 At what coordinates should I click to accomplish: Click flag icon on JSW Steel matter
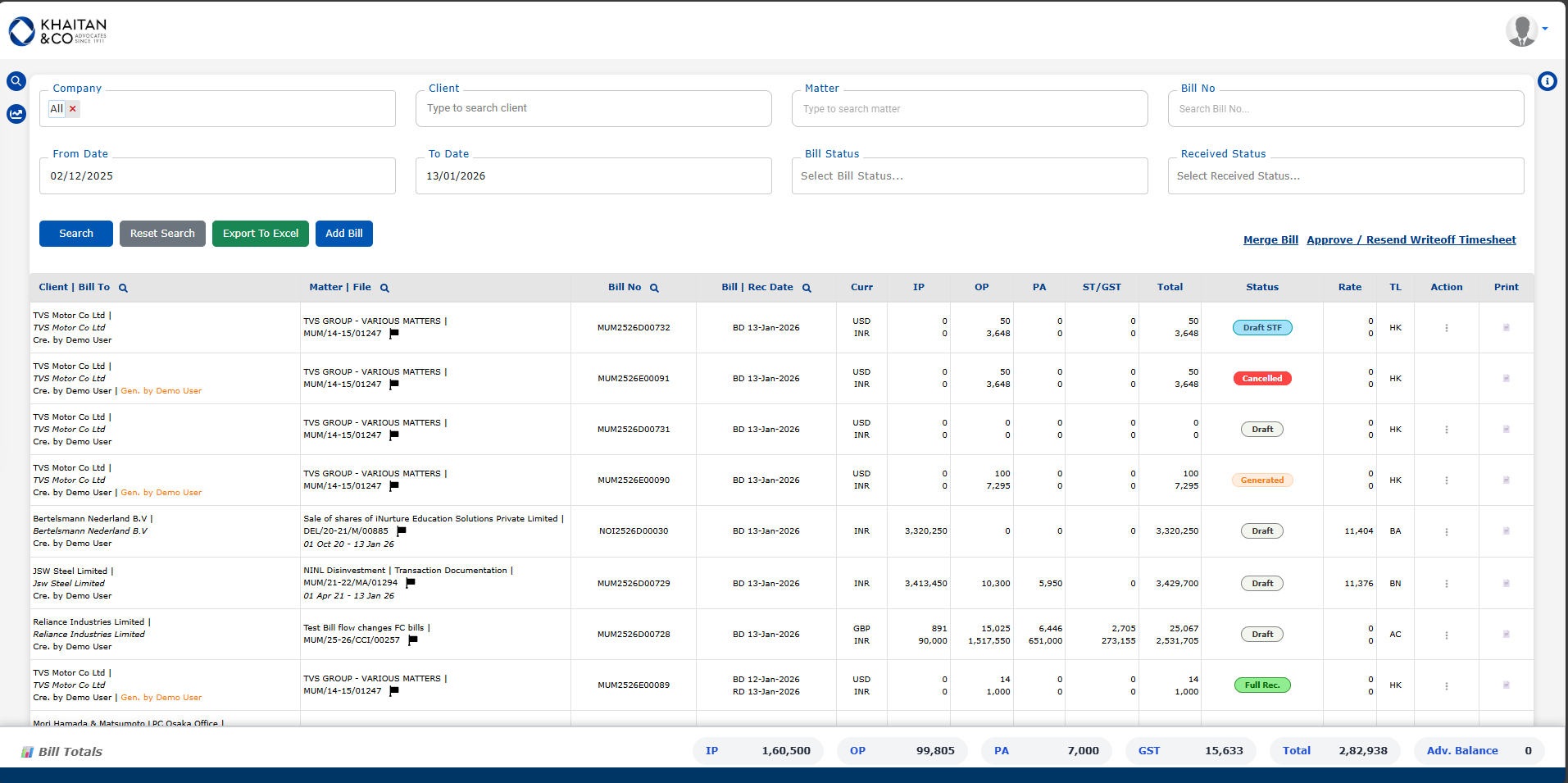pos(411,583)
